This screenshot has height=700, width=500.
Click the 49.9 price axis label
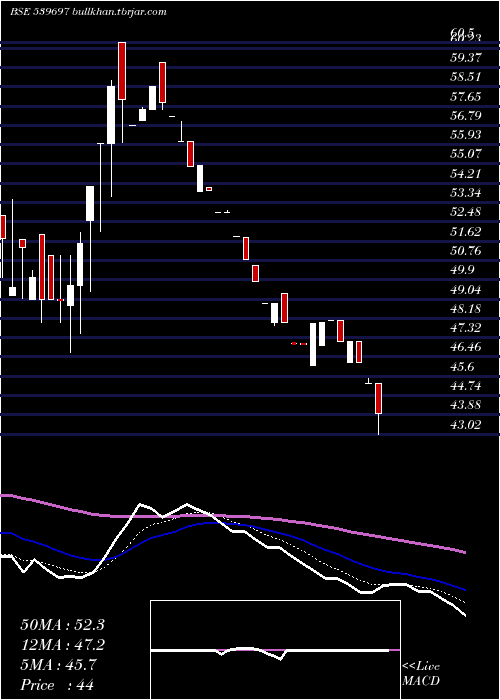462,270
